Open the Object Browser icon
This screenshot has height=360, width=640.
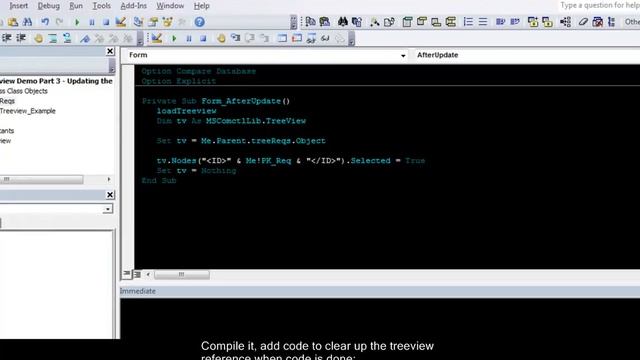[167, 22]
